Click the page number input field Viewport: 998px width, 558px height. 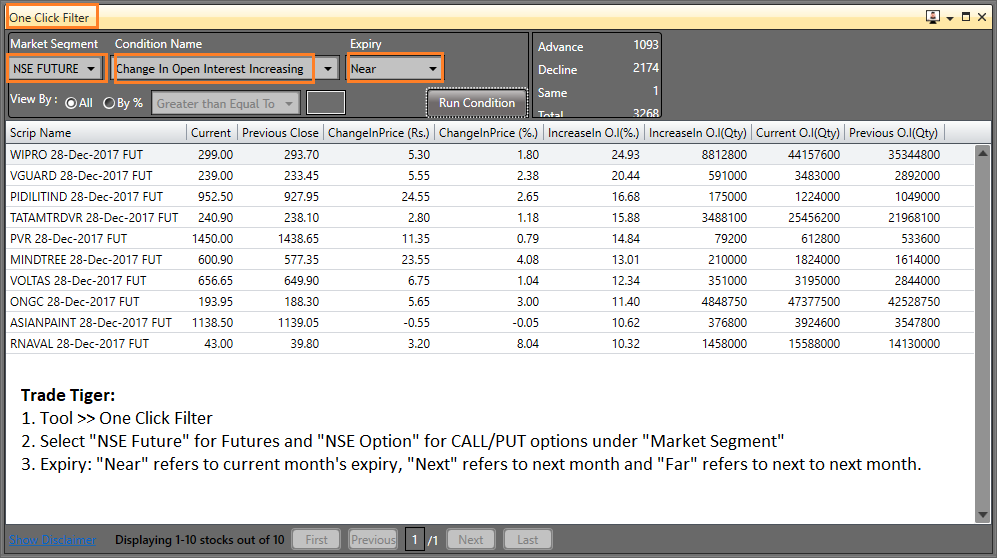[415, 540]
